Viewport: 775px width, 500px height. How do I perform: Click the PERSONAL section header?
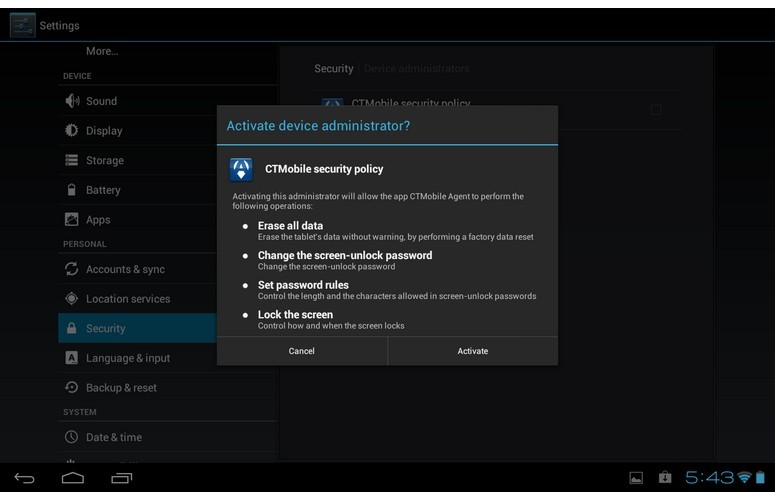85,244
